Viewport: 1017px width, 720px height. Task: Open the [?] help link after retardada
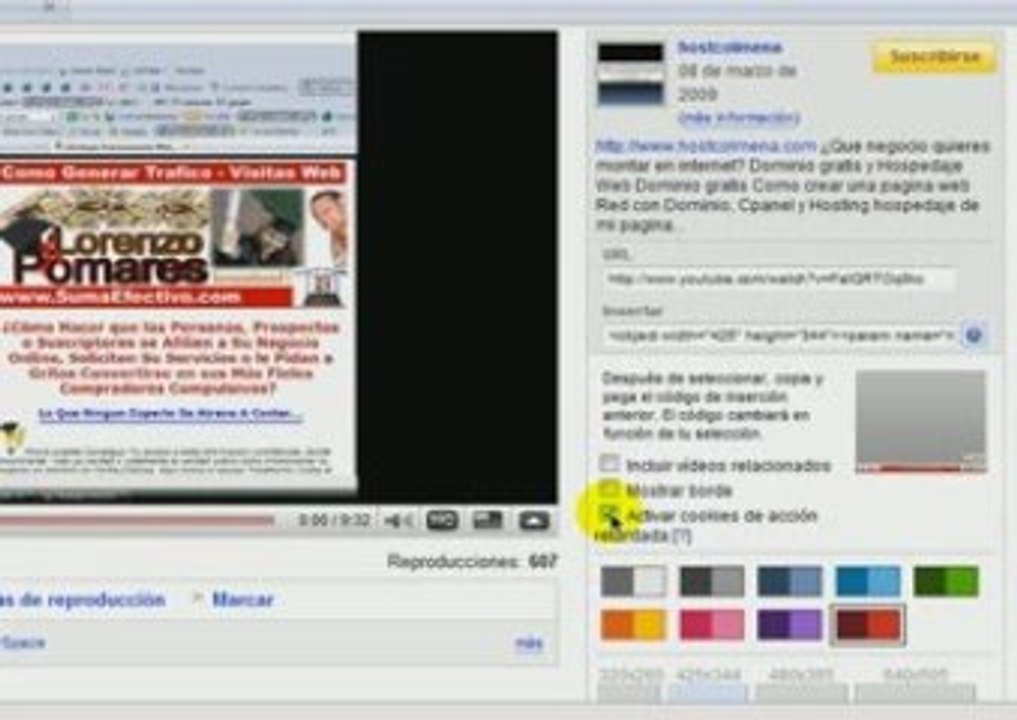(x=682, y=536)
